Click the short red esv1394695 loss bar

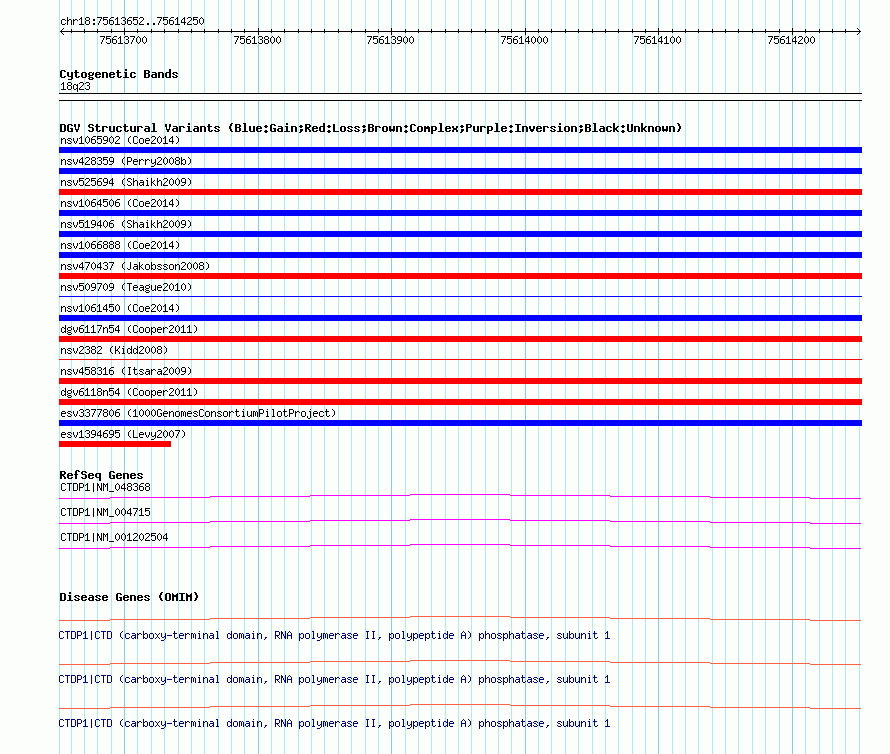coord(115,444)
